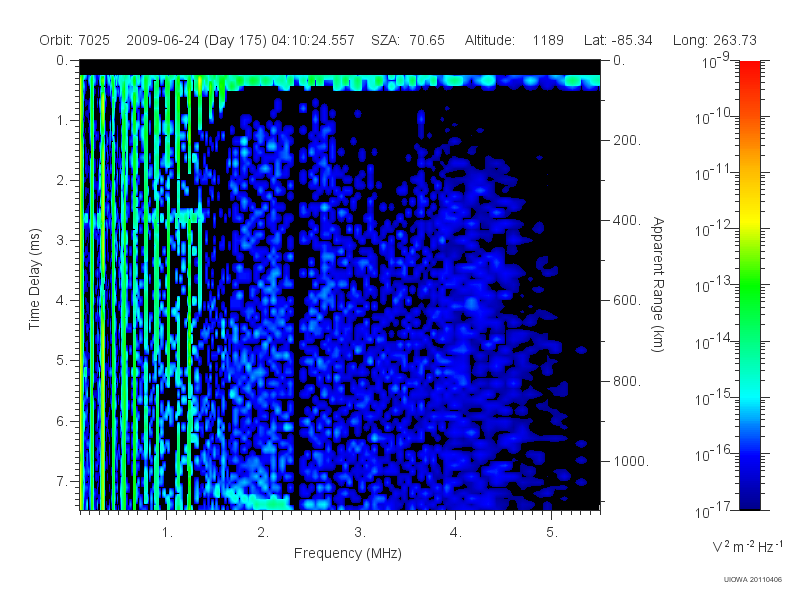Click the color-scale unit label 'V² m⁻² Hz⁻¹'
Viewport: 800px width, 600px height.
(747, 546)
